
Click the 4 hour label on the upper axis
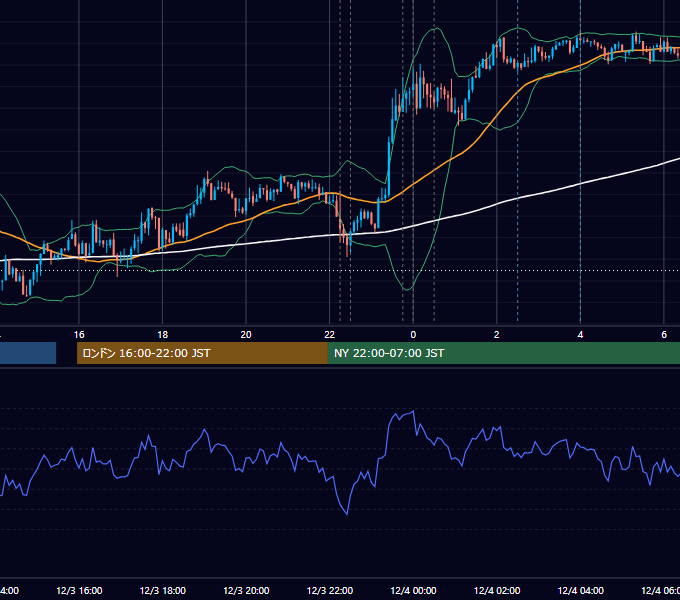(580, 335)
